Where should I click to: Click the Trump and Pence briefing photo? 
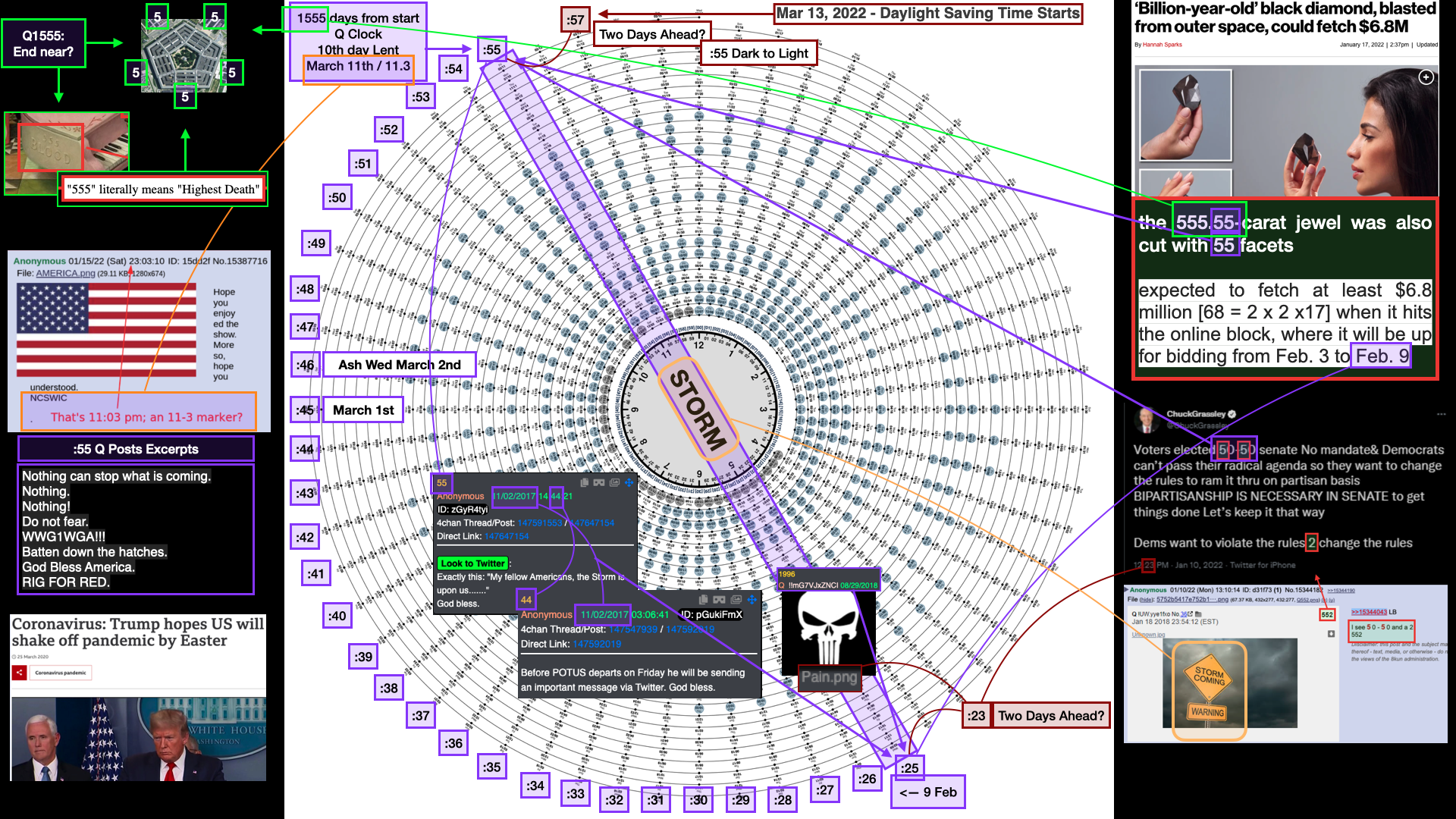[x=139, y=739]
